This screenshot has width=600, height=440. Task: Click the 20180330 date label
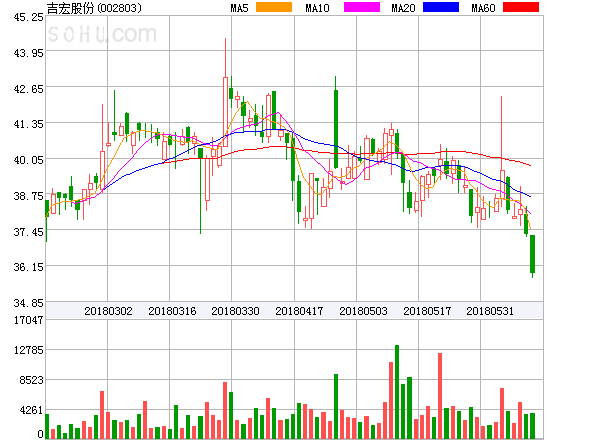click(235, 311)
